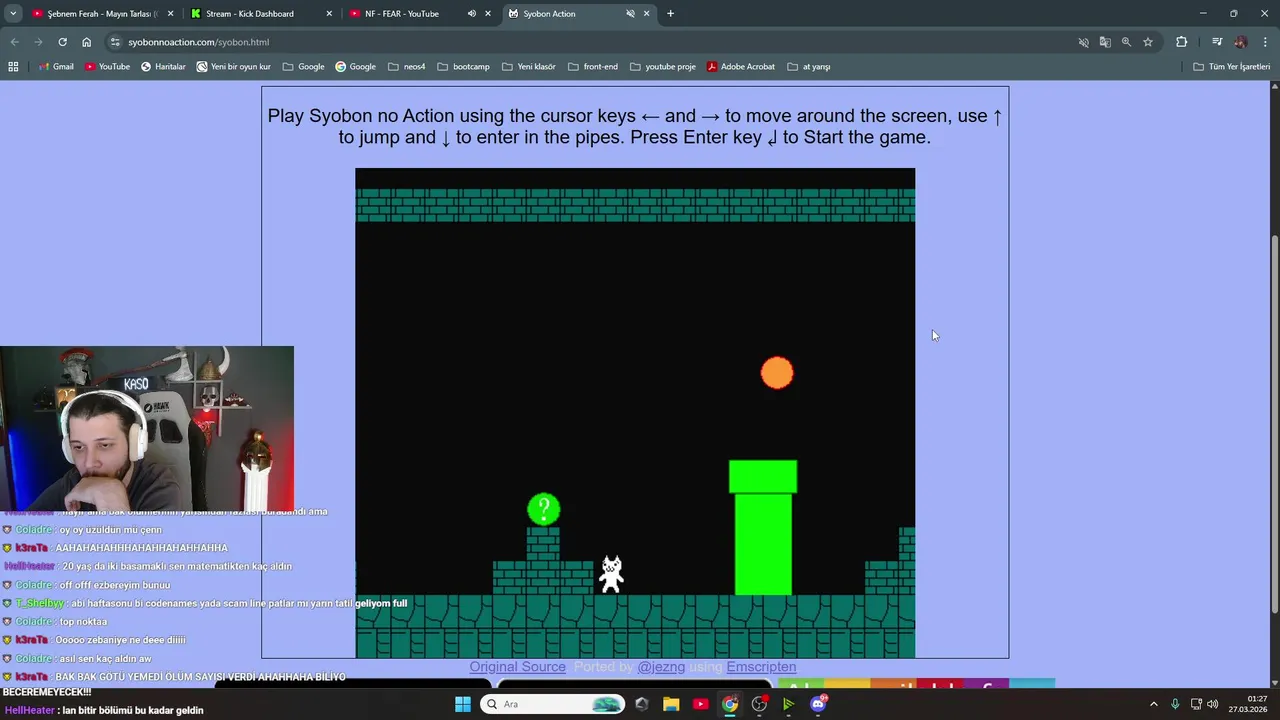
Task: Open OBS Studio from the taskbar
Action: [759, 704]
